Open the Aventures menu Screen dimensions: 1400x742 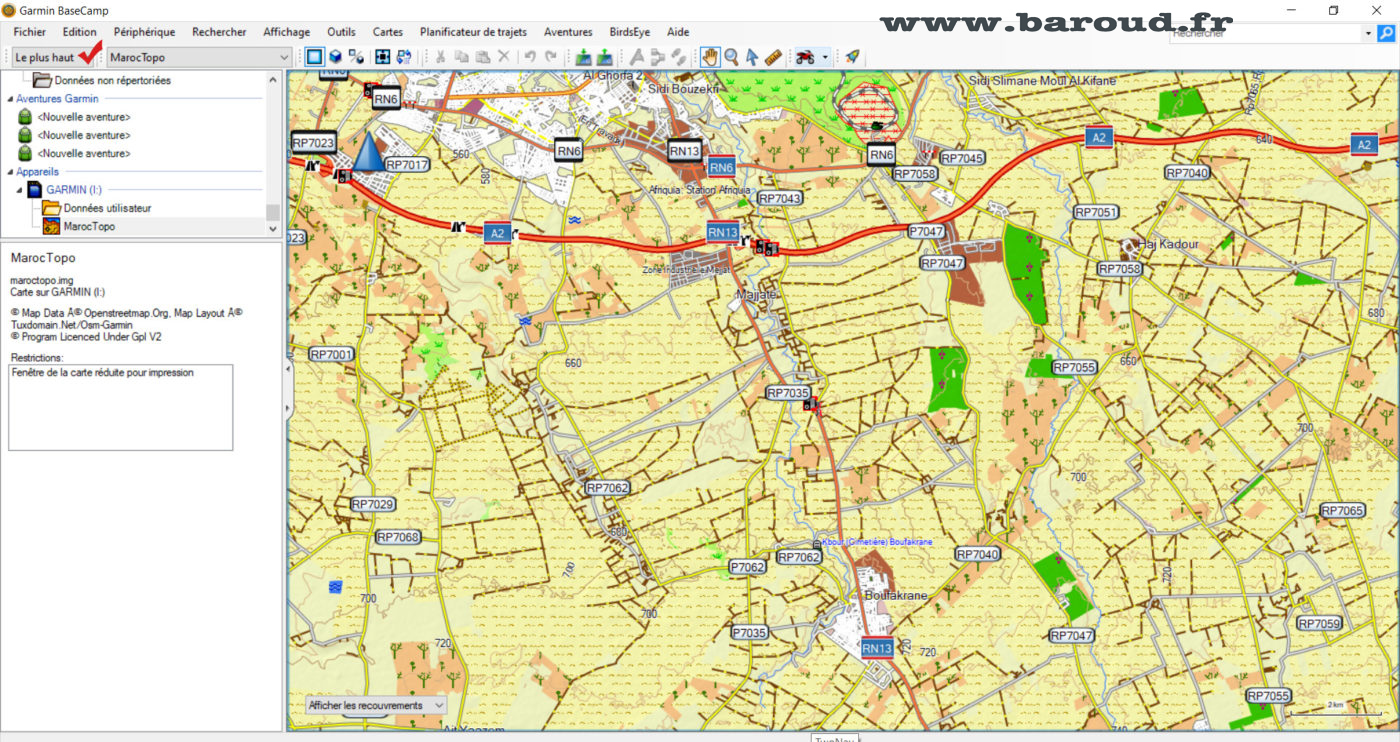[568, 32]
